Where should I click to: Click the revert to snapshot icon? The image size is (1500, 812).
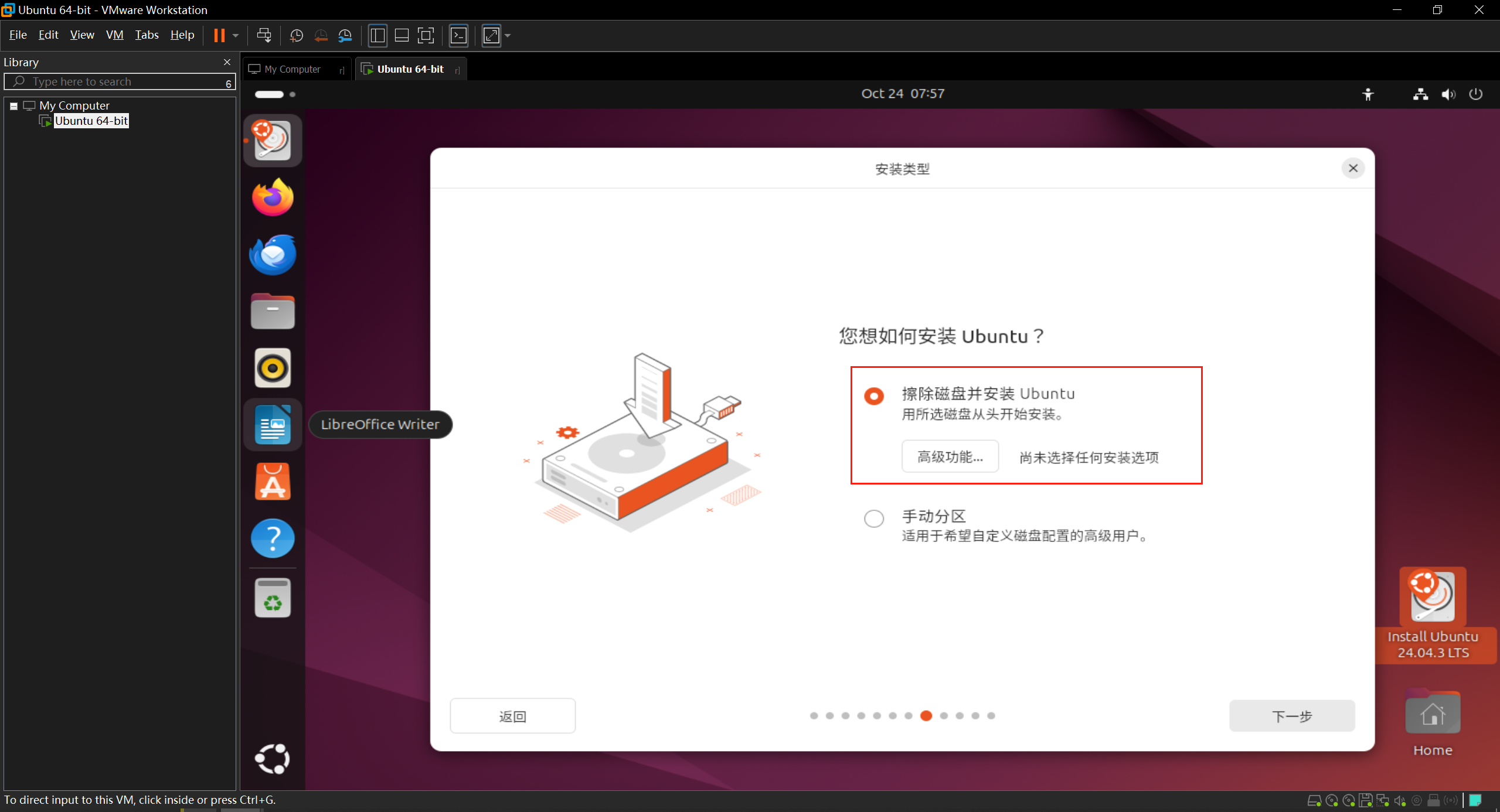click(321, 36)
